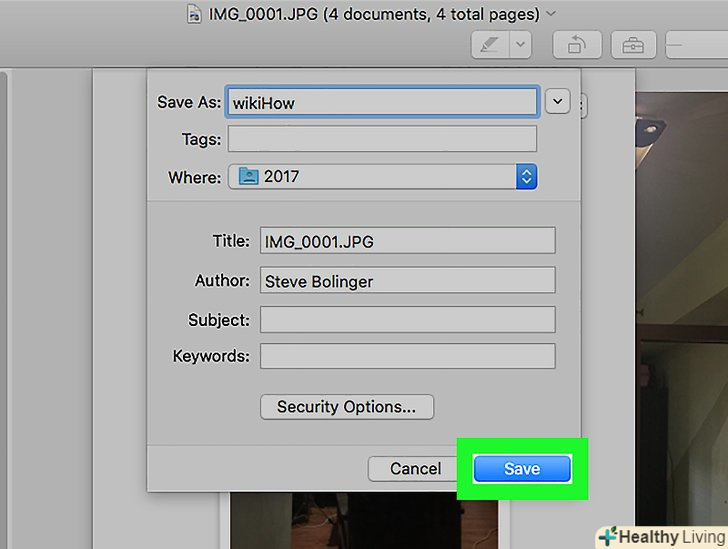Click the rotate left toolbar icon
The height and width of the screenshot is (549, 728).
[x=577, y=46]
